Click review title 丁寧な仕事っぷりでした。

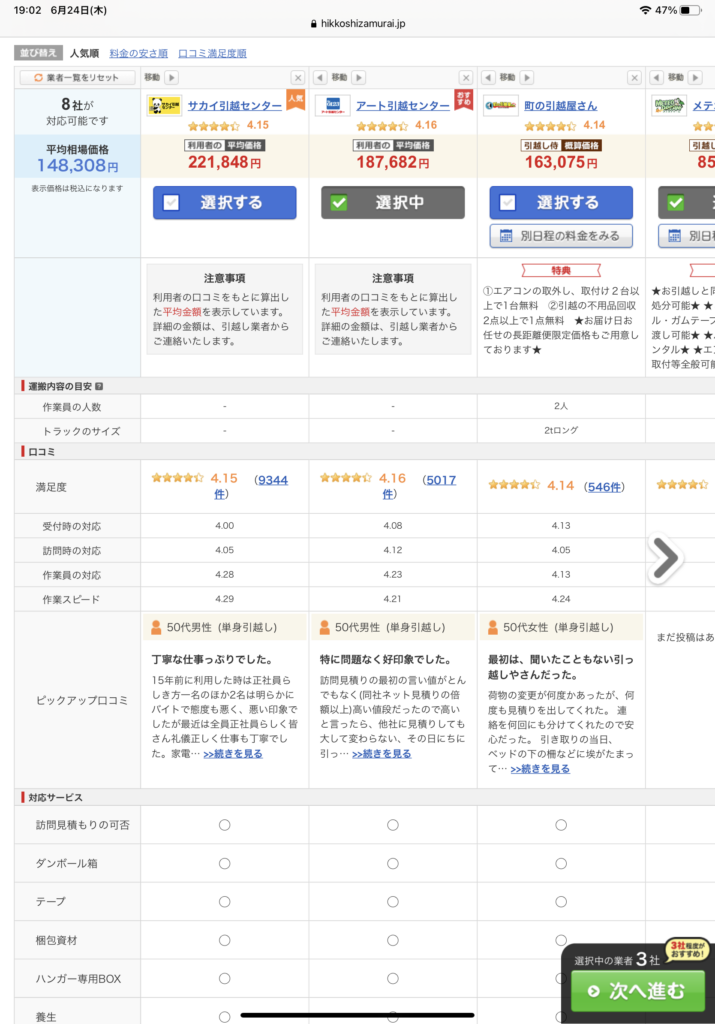pyautogui.click(x=212, y=660)
